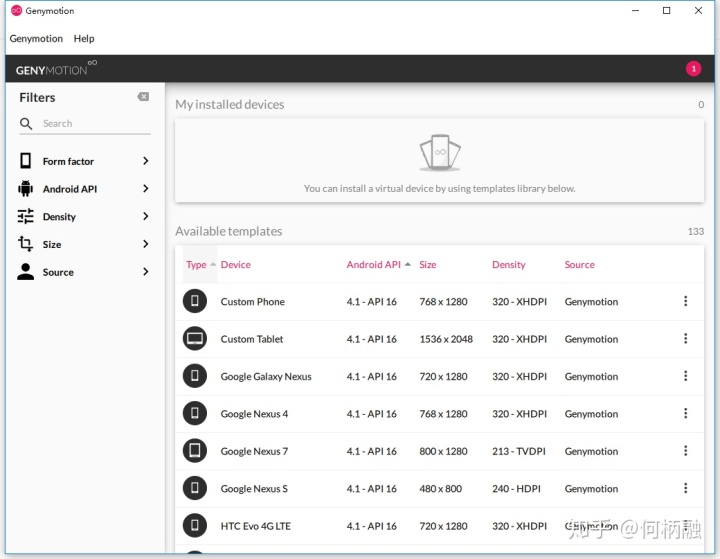Click the 1536 x 2048 size cell
720x559 pixels.
tap(446, 339)
